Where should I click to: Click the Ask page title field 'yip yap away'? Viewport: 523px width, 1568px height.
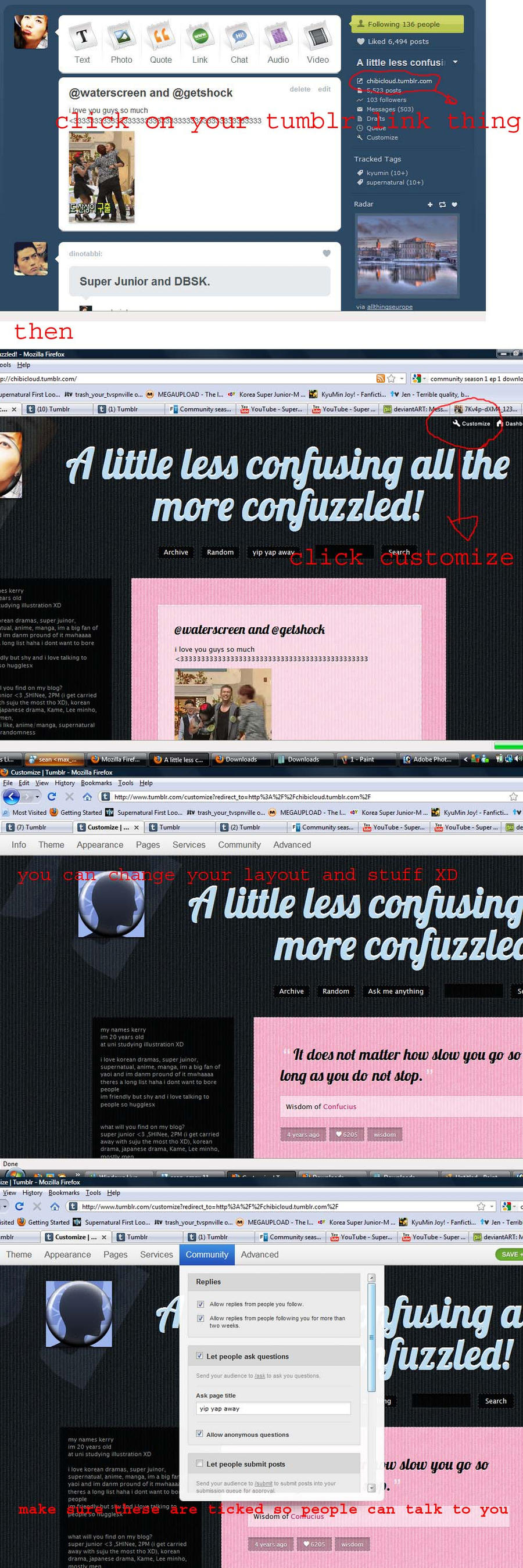click(273, 1408)
